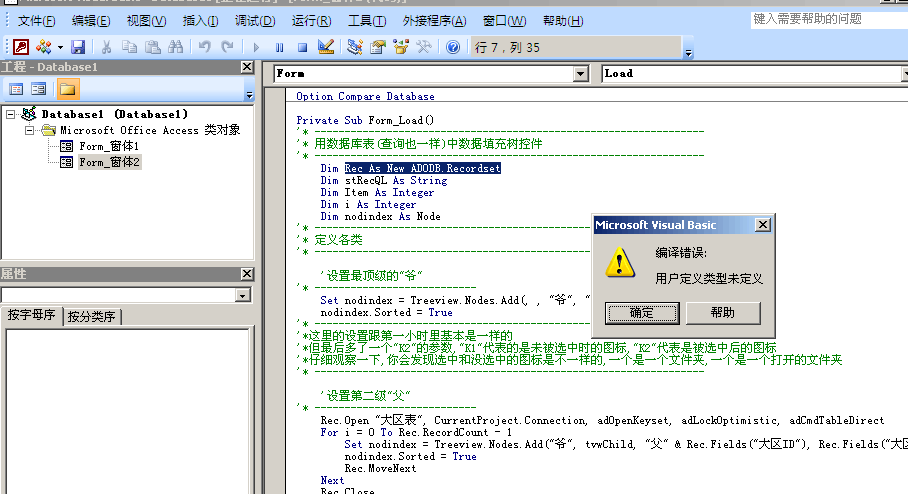Toggle Design Mode icon
This screenshot has height=494, width=908.
click(325, 47)
